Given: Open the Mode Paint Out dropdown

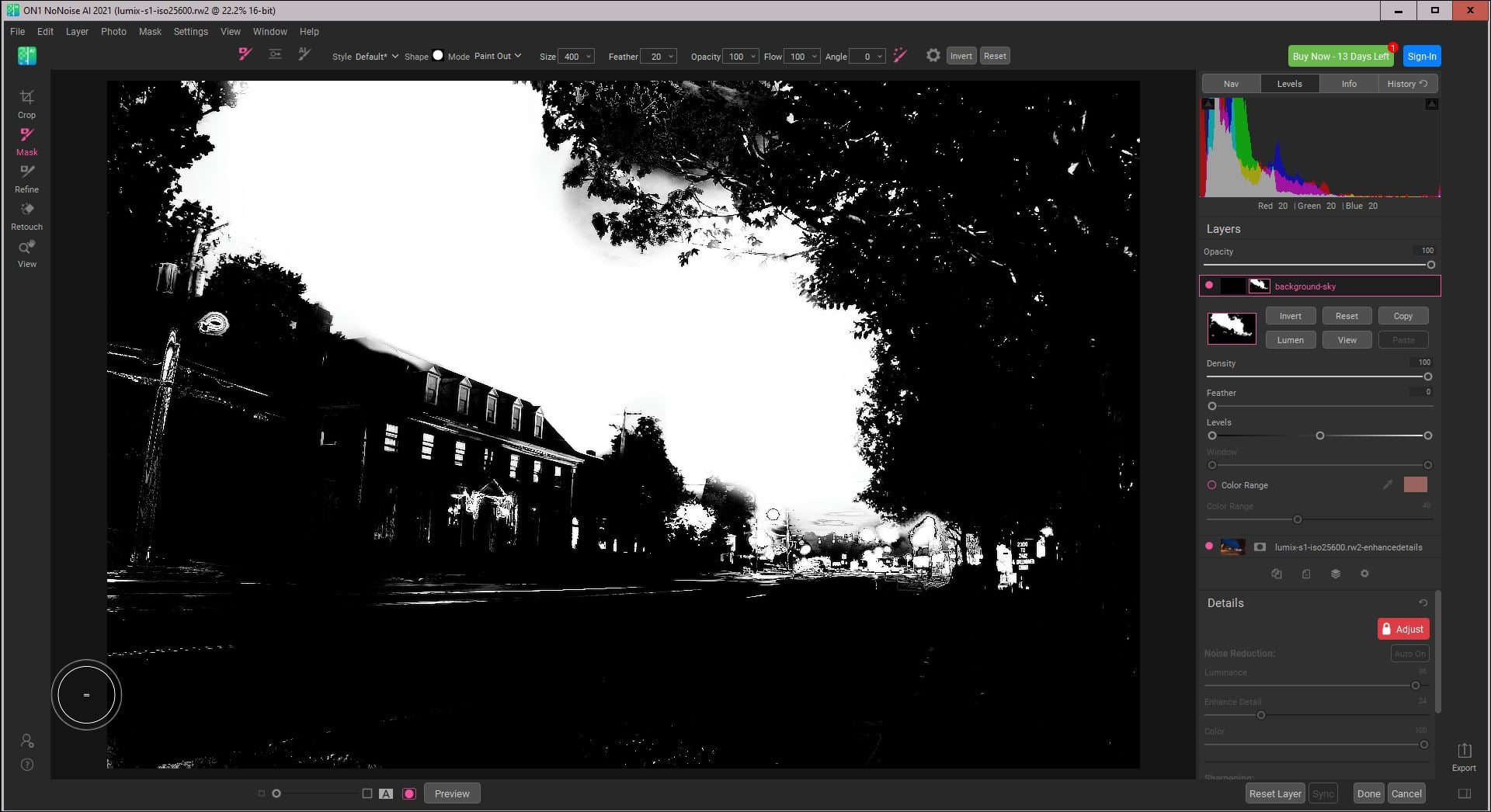Looking at the screenshot, I should (498, 56).
